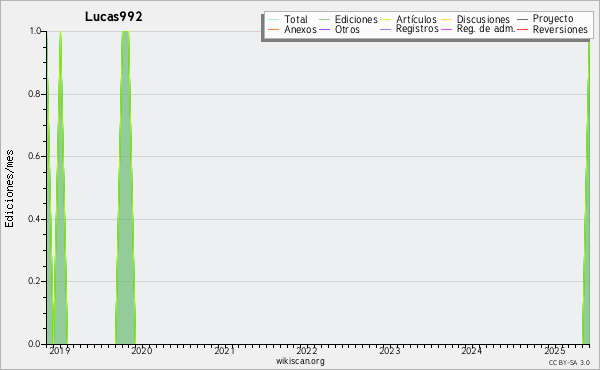Click the green peak at 2019
Viewport: 600px width, 370px height.
60,187
